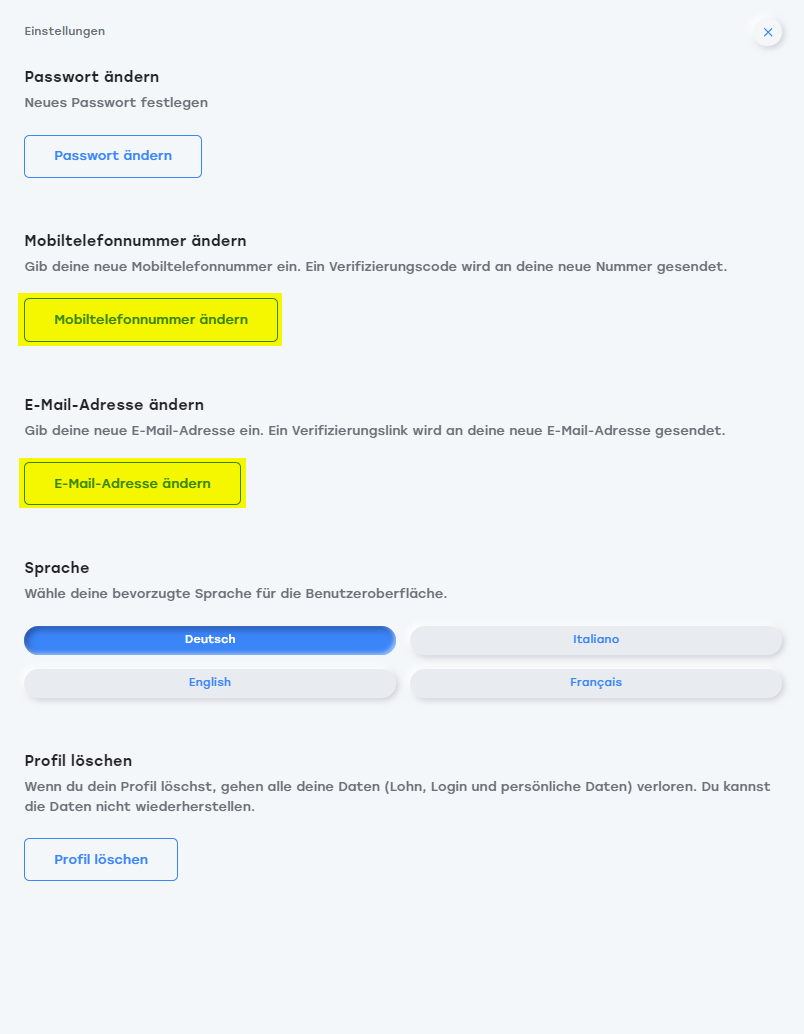804x1034 pixels.
Task: Click the Einstellungen title text
Action: click(65, 31)
